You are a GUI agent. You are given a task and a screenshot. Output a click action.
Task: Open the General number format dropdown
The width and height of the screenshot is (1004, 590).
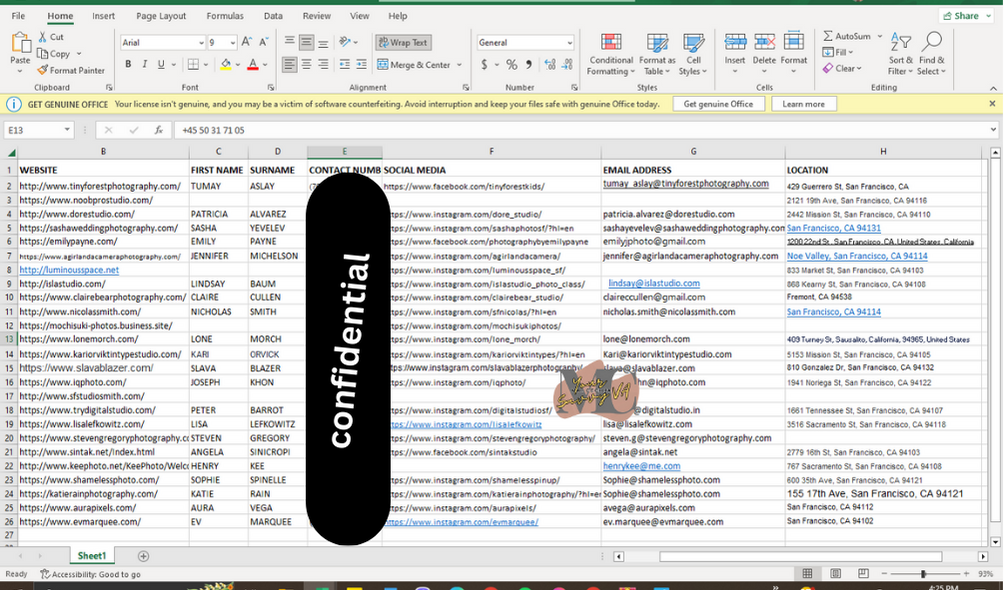tap(569, 43)
